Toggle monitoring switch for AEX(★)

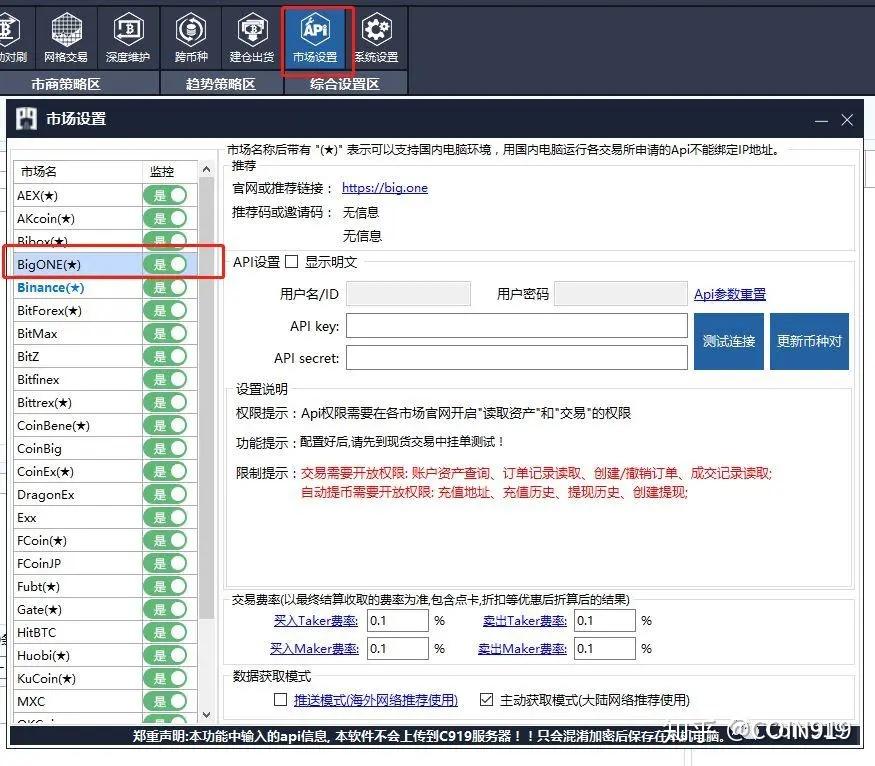165,195
